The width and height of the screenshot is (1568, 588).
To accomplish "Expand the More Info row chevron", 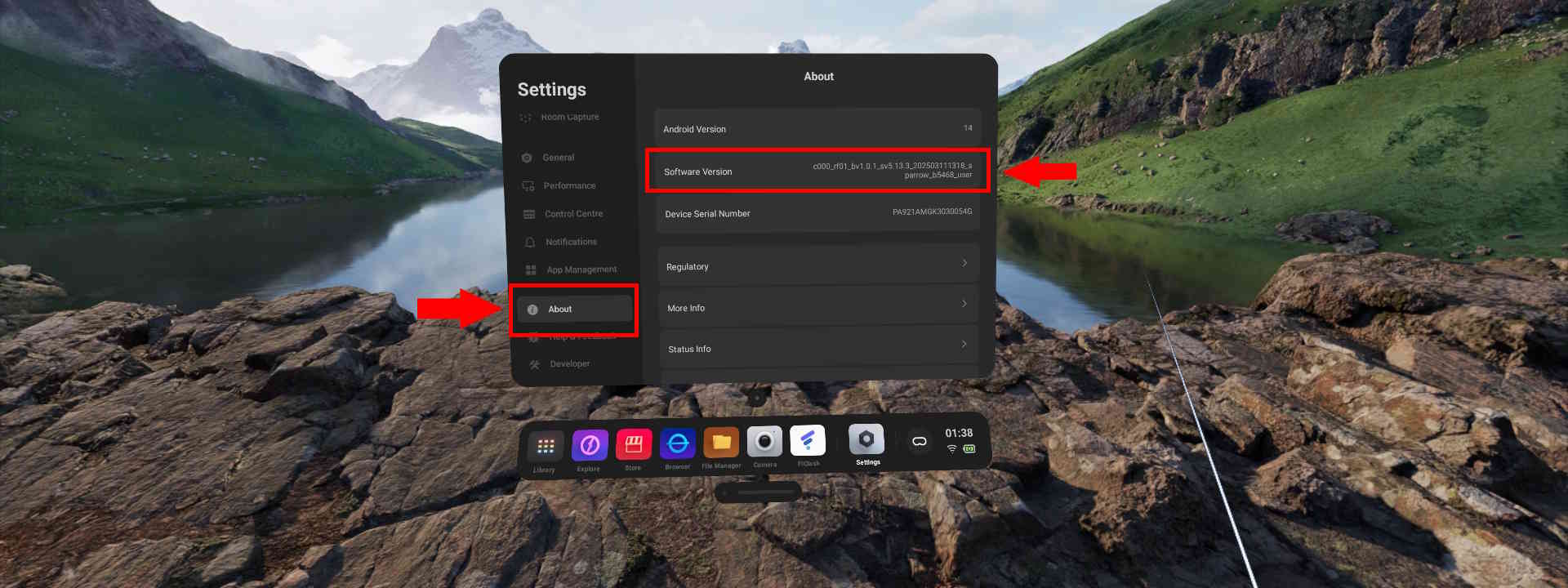I will (964, 304).
